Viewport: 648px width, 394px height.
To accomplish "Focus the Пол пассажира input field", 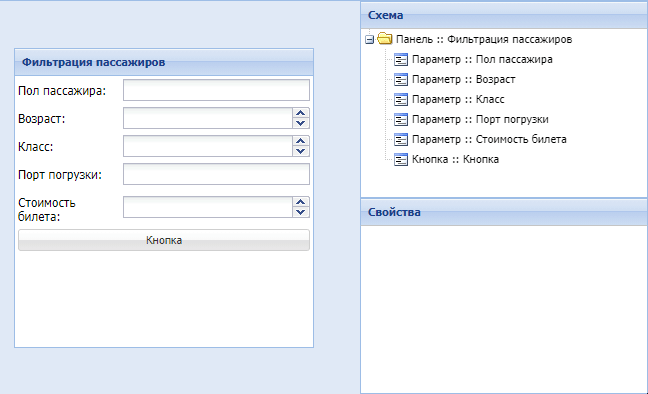I will tap(216, 90).
